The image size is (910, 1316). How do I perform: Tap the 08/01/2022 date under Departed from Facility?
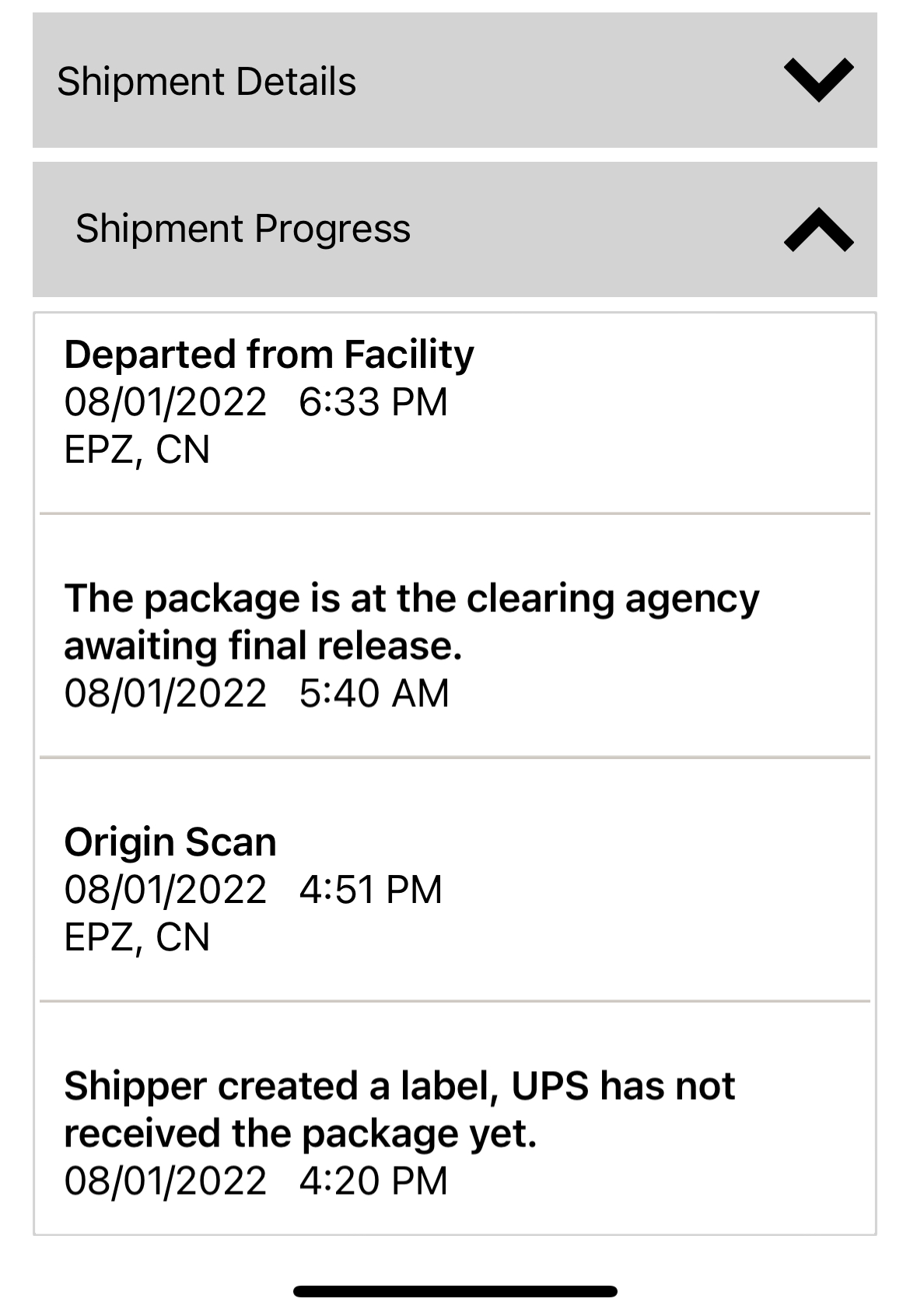[165, 402]
